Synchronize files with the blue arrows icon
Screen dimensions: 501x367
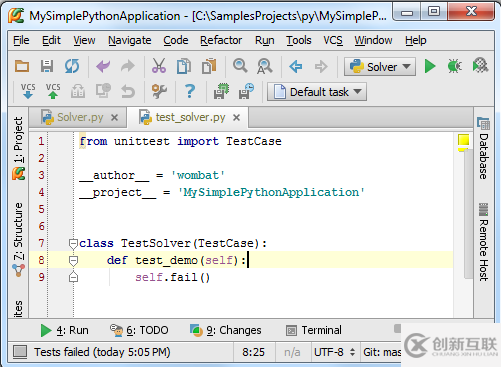72,66
